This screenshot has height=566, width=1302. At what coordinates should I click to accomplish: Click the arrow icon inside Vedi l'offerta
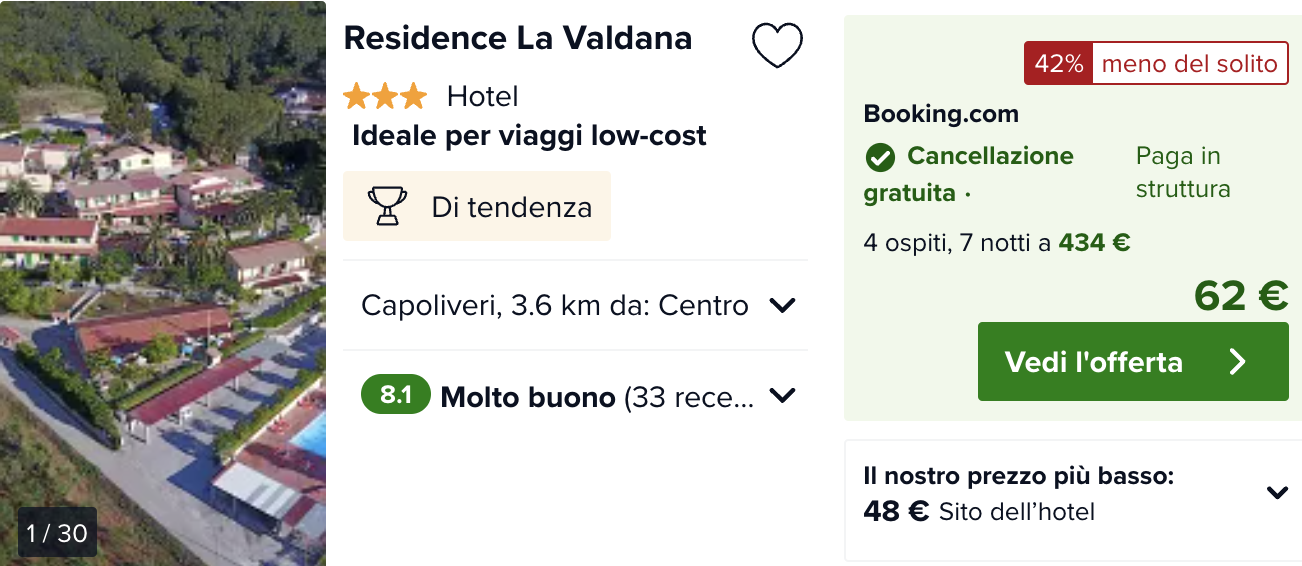[1238, 361]
